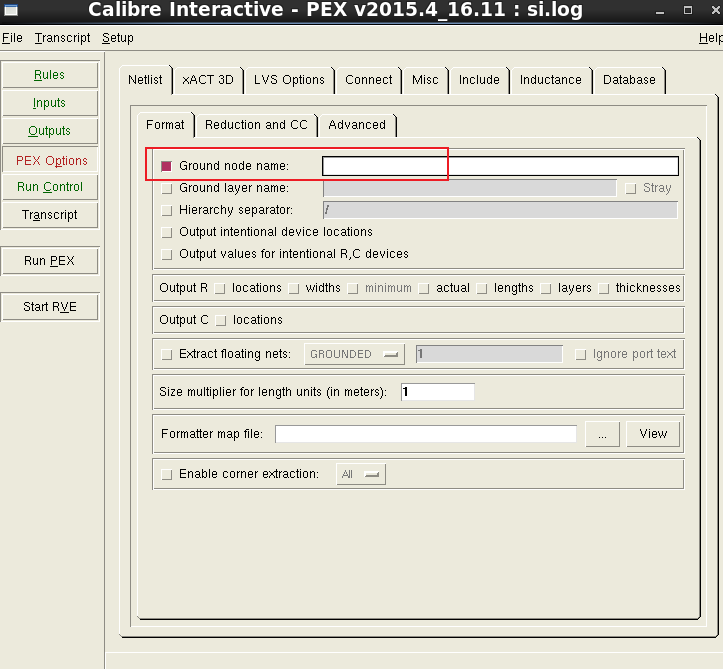The height and width of the screenshot is (669, 723).
Task: Enable Output R widths checkbox
Action: click(x=294, y=289)
